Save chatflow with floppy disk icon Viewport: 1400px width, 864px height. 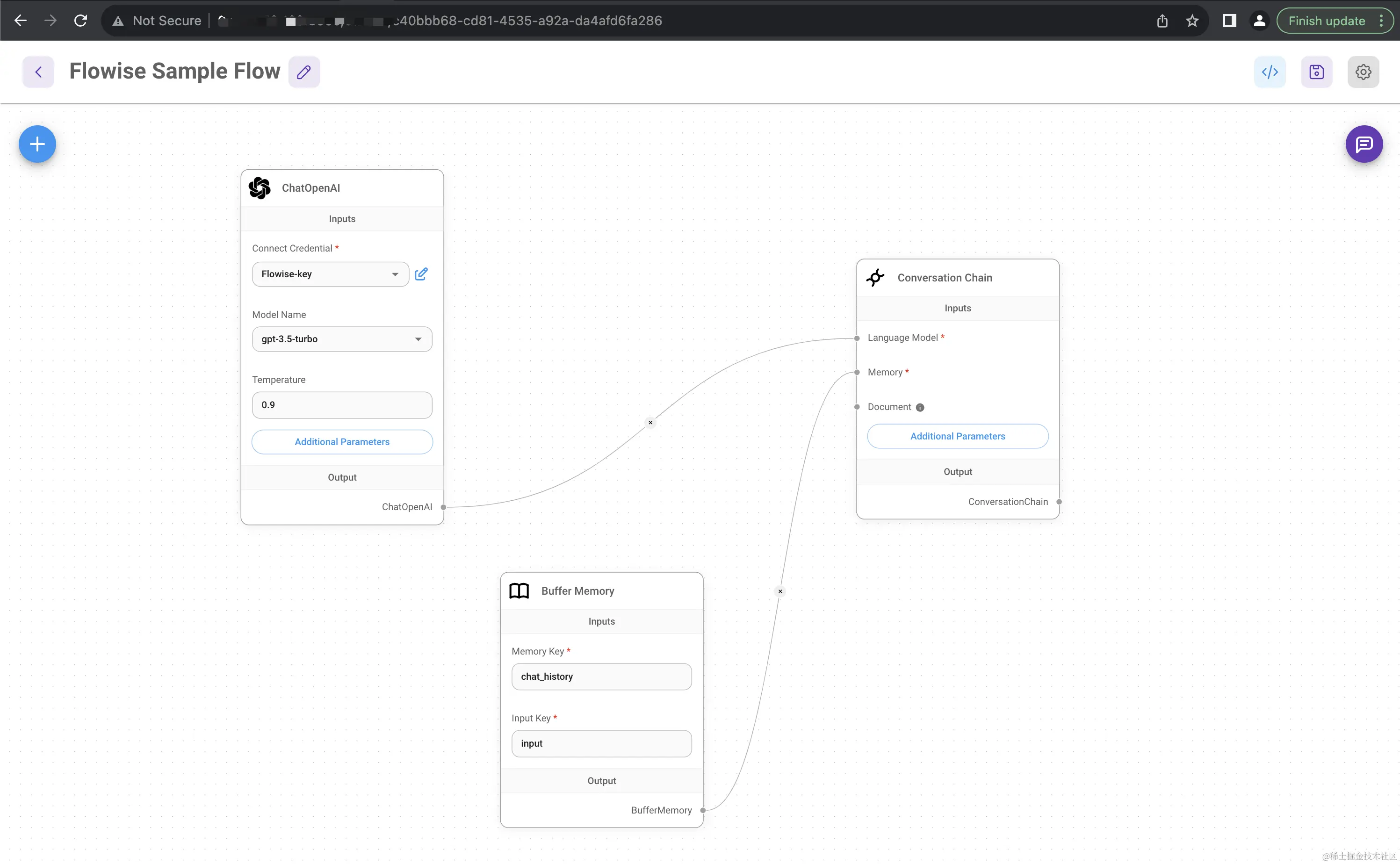pos(1317,72)
